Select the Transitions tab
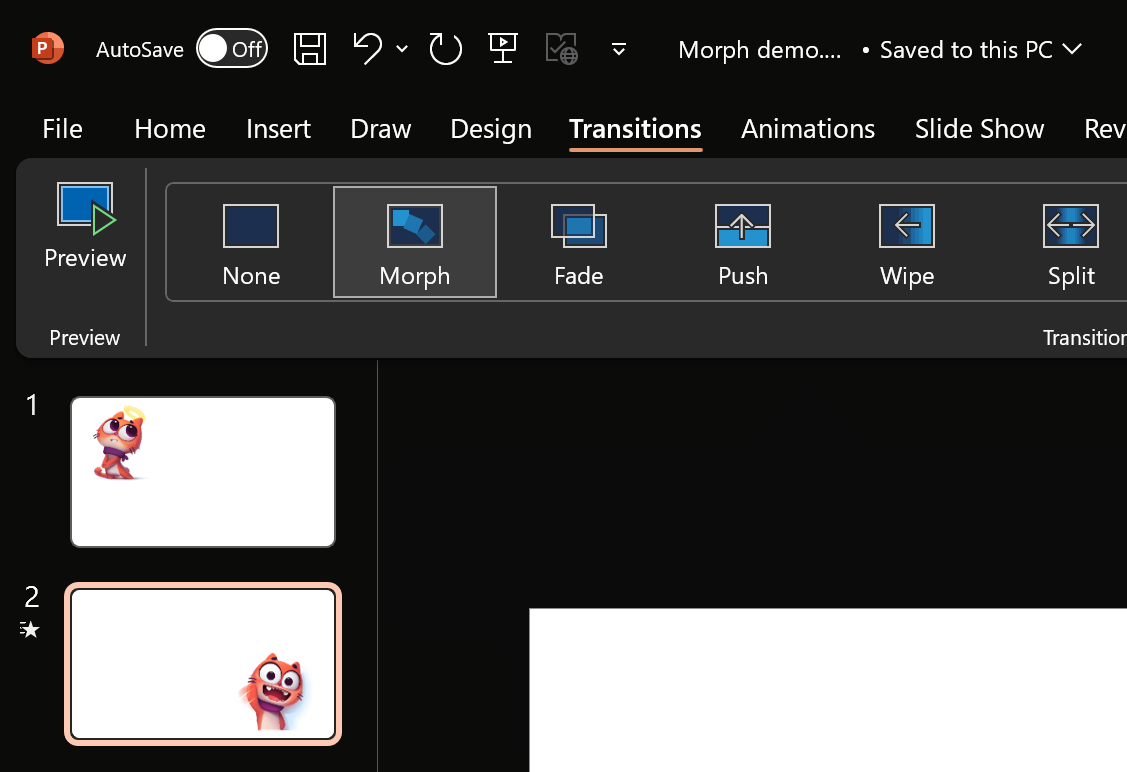Viewport: 1127px width, 772px height. 635,129
